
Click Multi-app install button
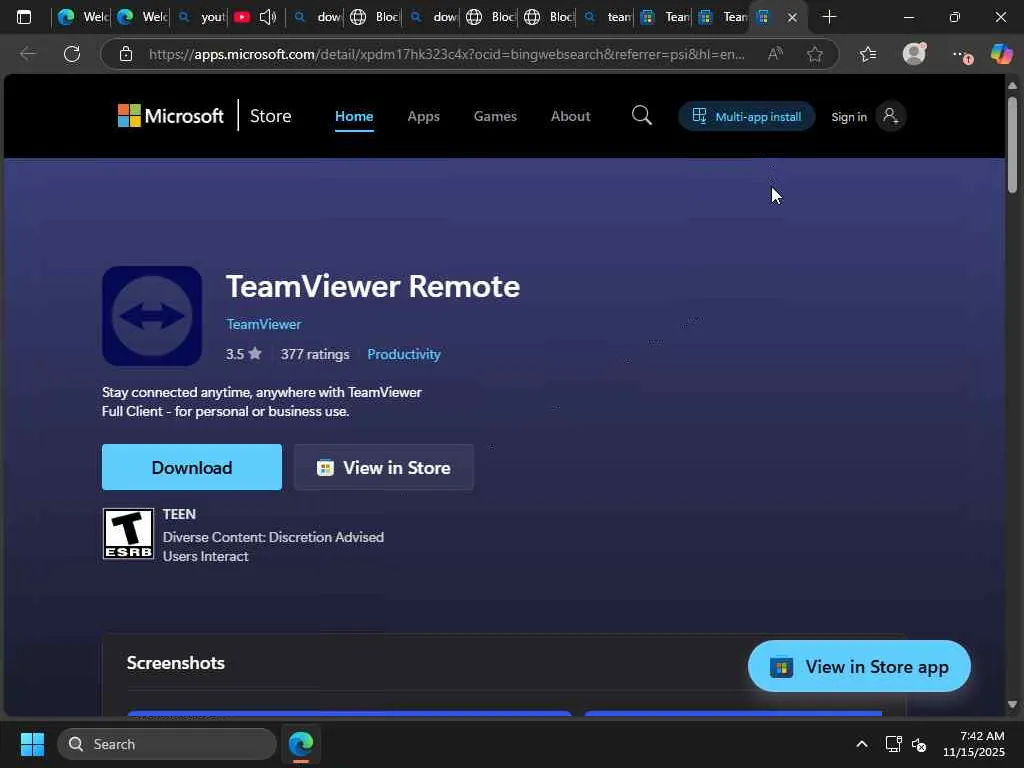click(x=746, y=116)
